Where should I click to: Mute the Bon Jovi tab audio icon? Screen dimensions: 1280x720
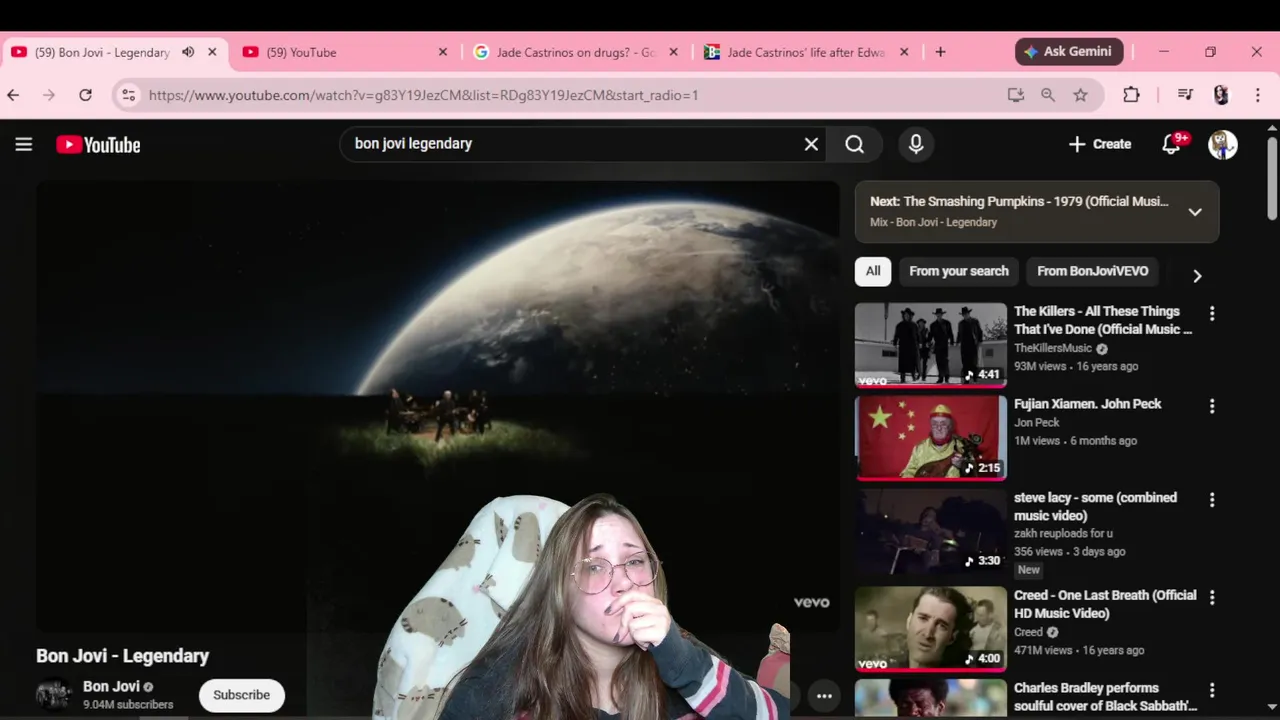pyautogui.click(x=188, y=52)
